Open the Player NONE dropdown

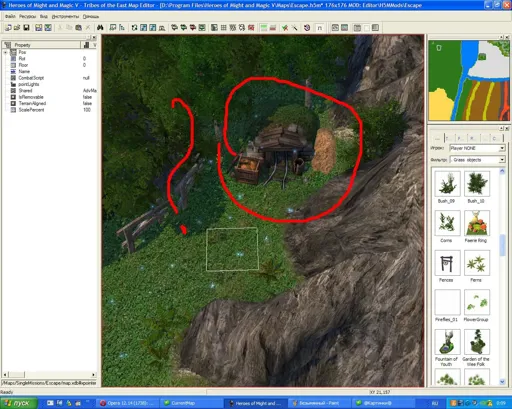tap(477, 148)
